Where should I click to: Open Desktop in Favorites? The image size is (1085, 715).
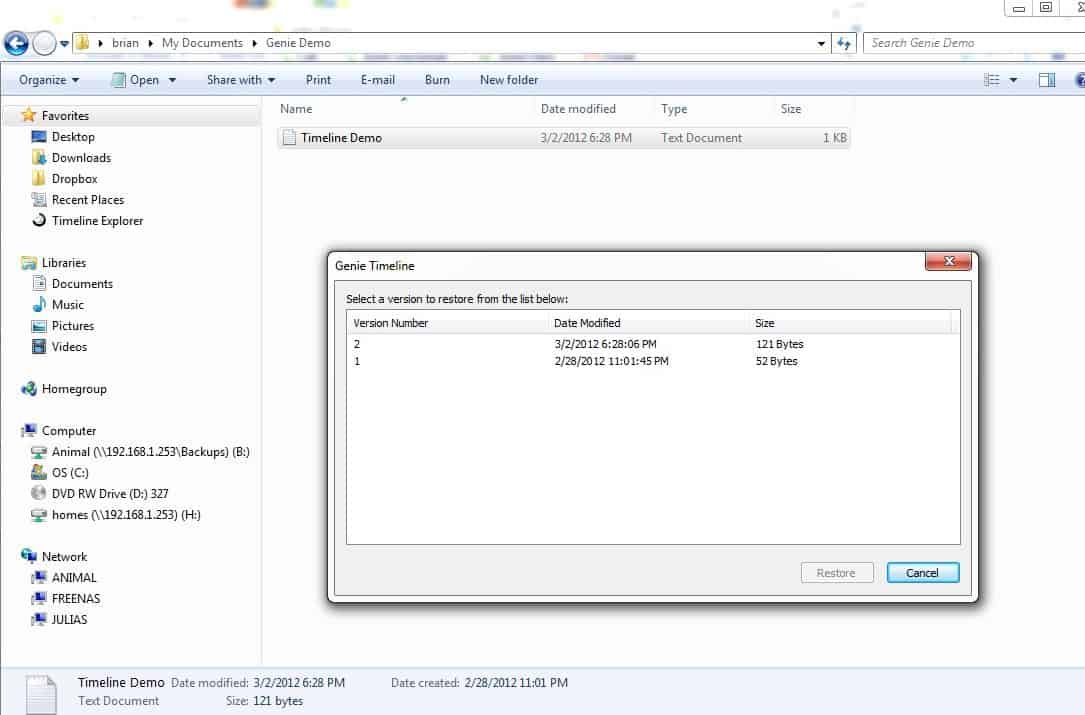point(73,137)
